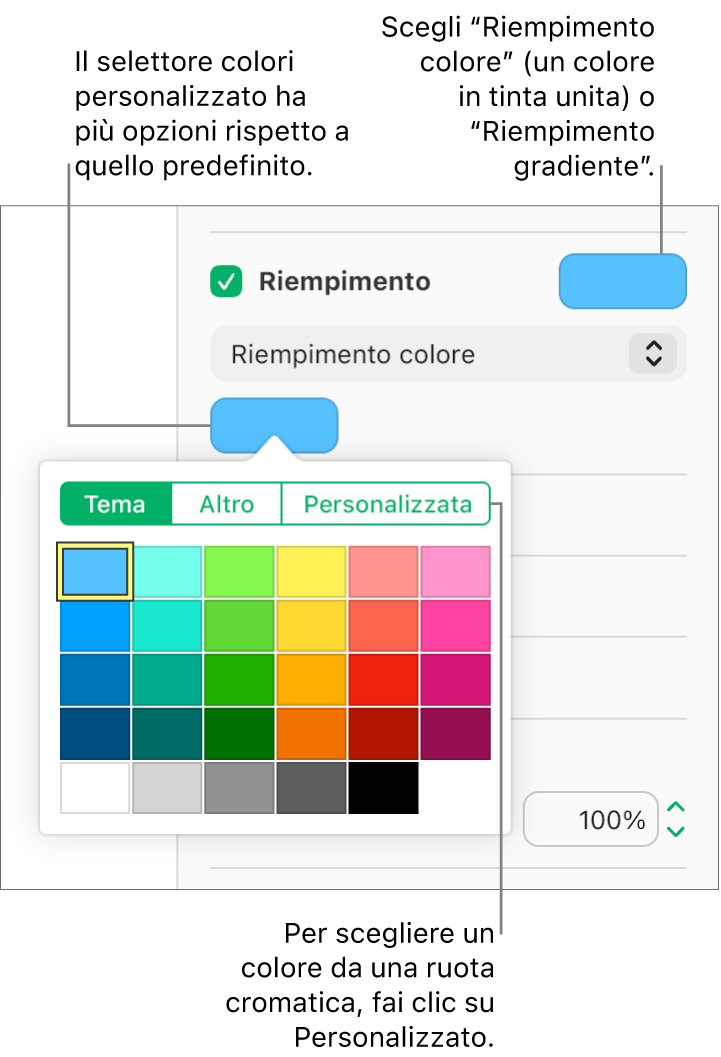Disable the Riempimento checkbox

tap(226, 281)
